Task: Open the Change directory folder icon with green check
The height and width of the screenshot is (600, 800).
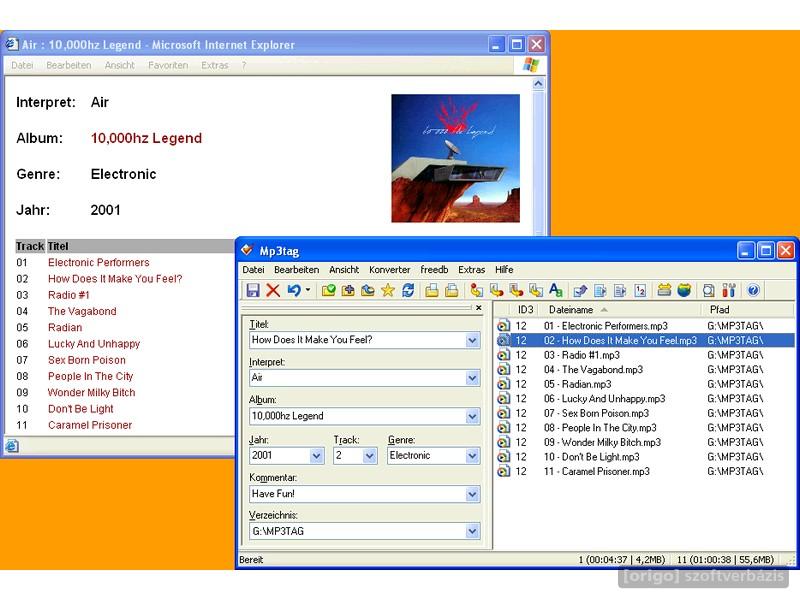Action: tap(329, 290)
